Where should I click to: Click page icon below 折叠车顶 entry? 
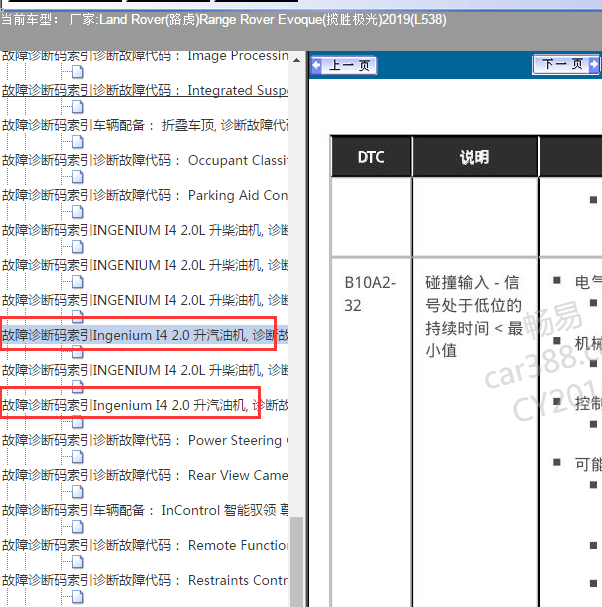(78, 142)
